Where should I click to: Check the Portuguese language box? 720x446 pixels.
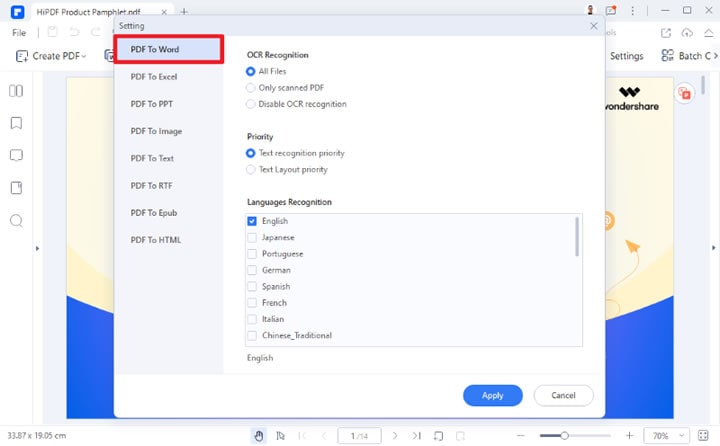[x=252, y=254]
